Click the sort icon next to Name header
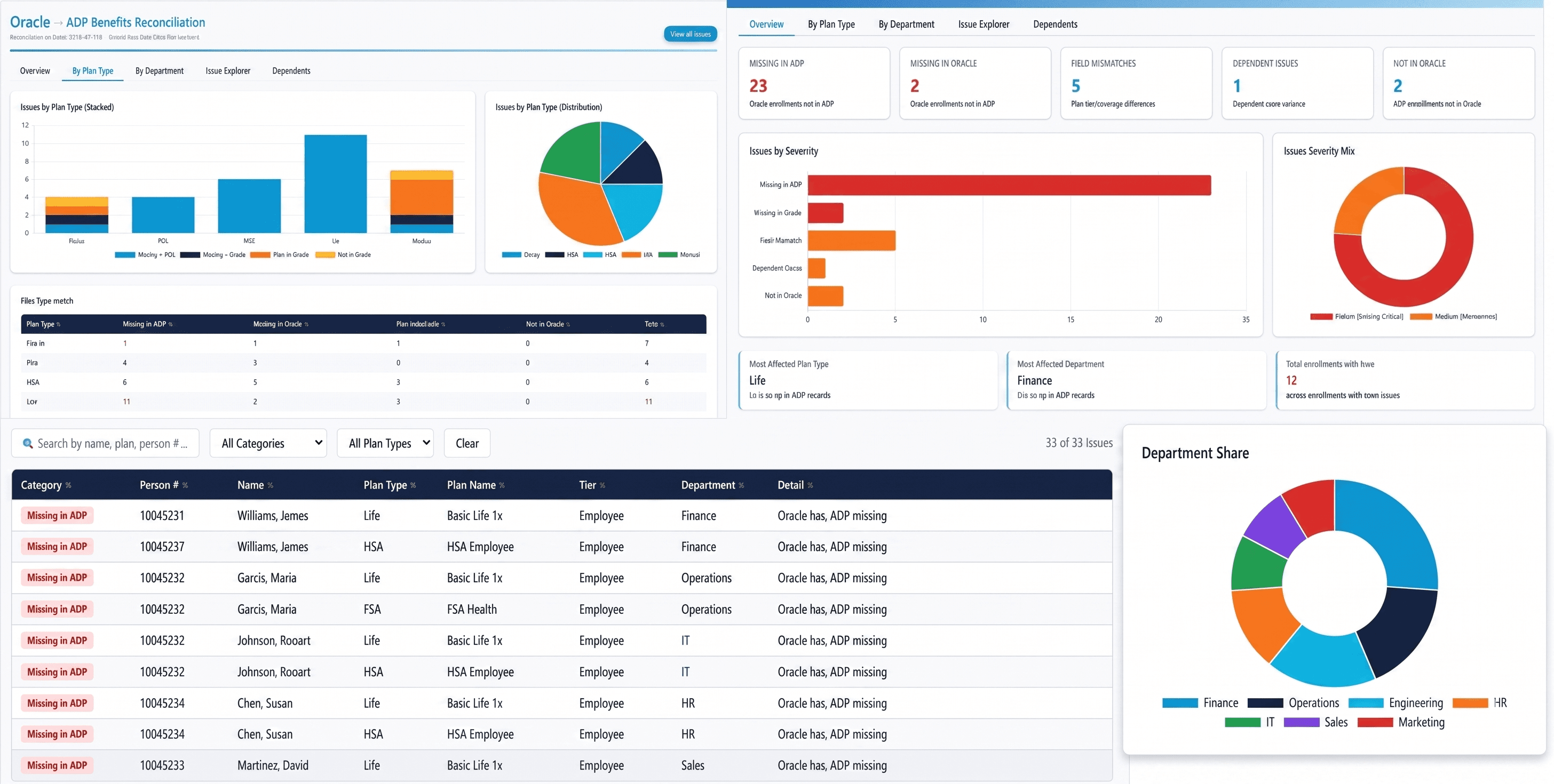Image resolution: width=1554 pixels, height=784 pixels. pyautogui.click(x=270, y=485)
